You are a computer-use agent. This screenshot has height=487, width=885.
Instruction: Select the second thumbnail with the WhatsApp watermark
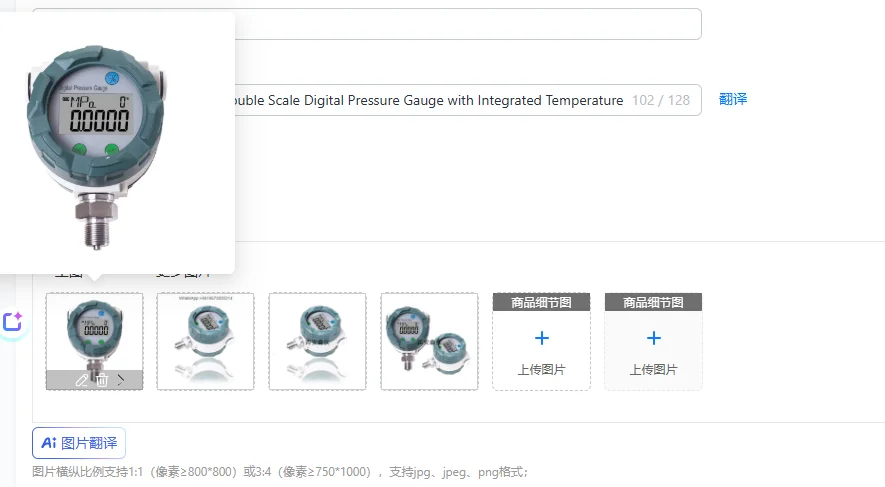pos(205,341)
